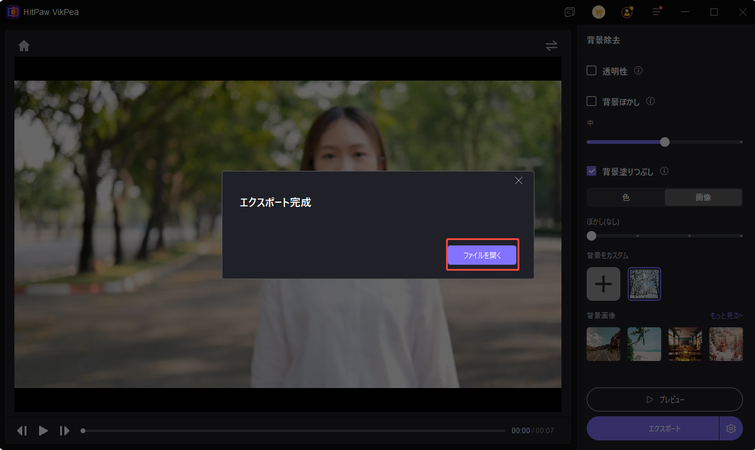Open the hamburger menu icon
The height and width of the screenshot is (450, 755).
[657, 12]
